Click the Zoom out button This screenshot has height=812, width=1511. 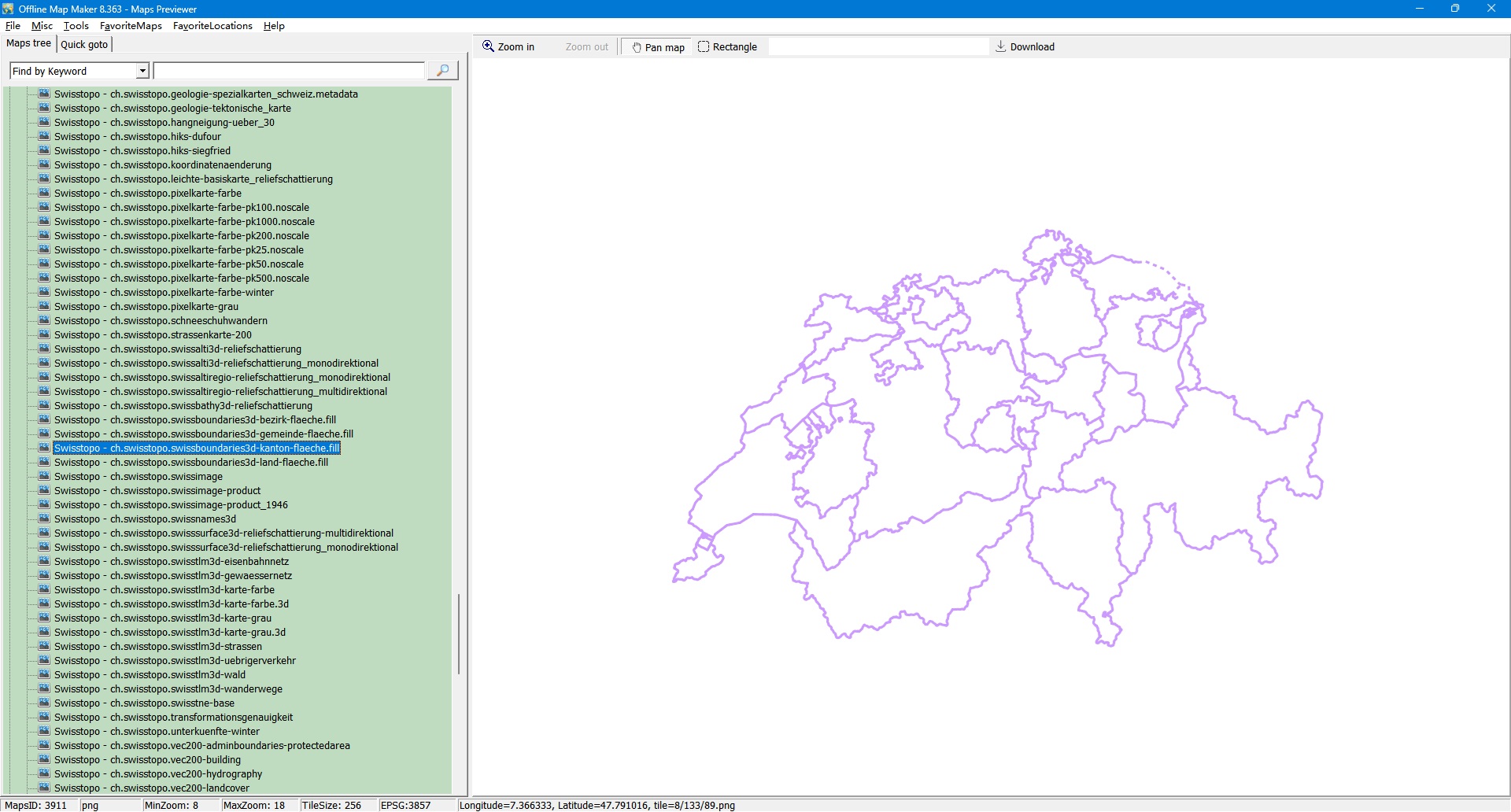(x=586, y=47)
